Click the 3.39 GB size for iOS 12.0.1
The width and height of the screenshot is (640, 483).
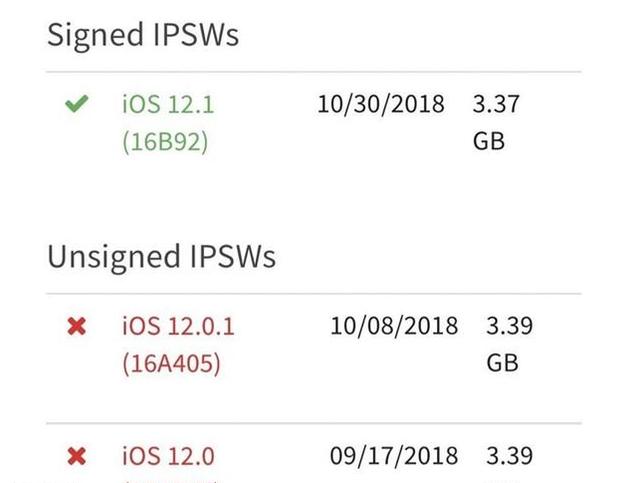(509, 344)
